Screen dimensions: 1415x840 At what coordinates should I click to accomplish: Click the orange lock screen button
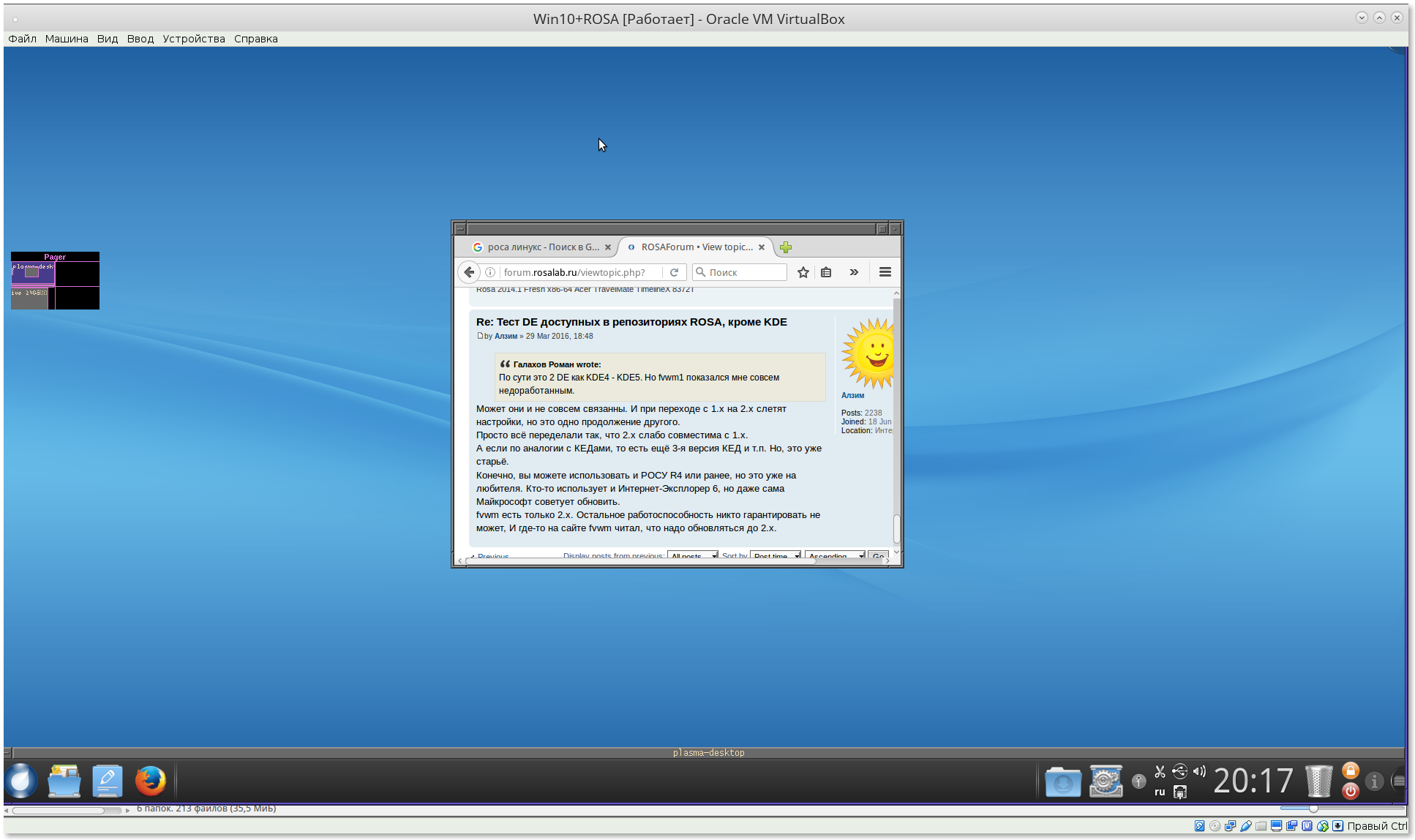pyautogui.click(x=1351, y=770)
